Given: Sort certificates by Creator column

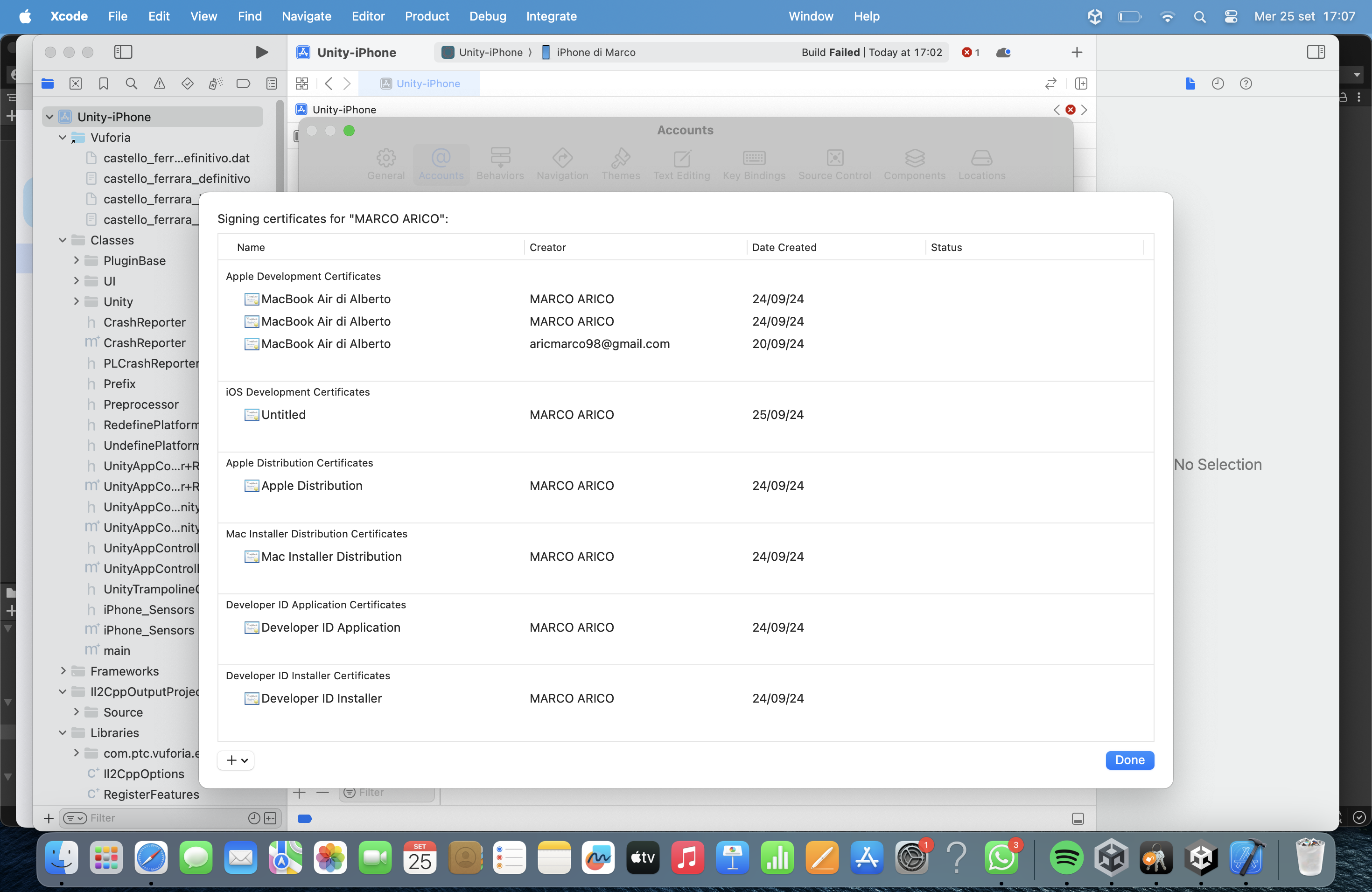Looking at the screenshot, I should 635,247.
